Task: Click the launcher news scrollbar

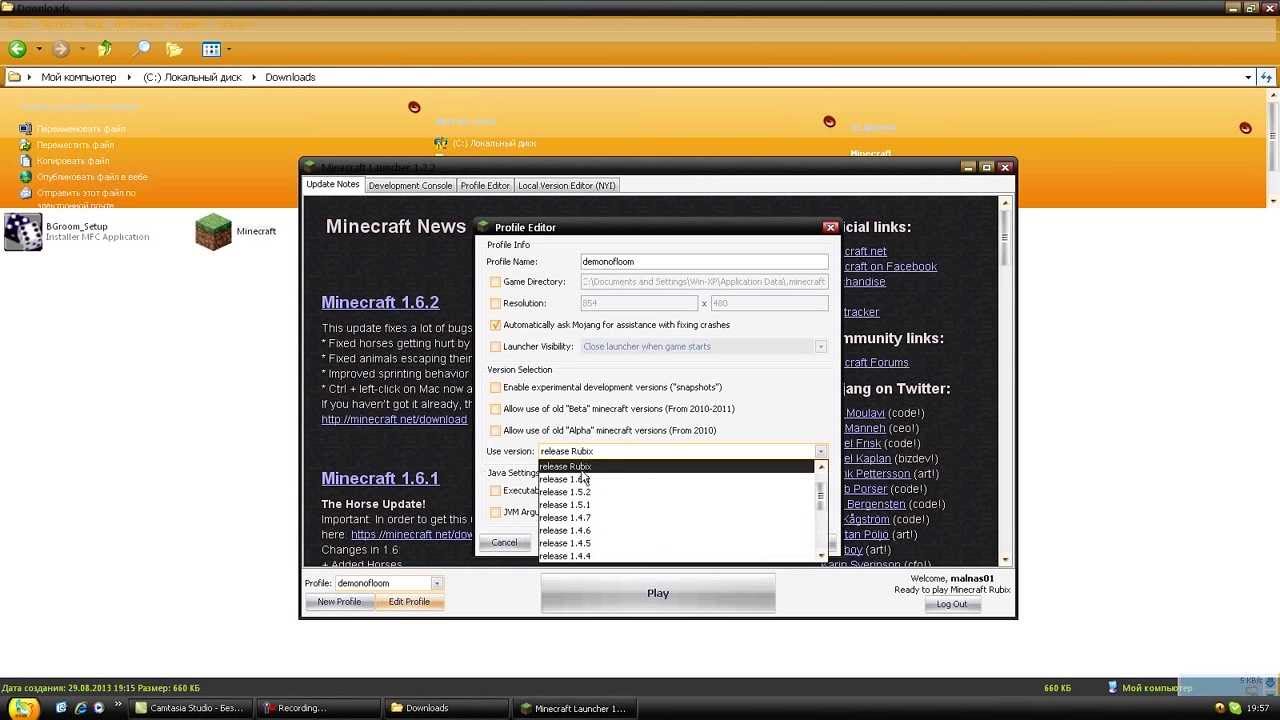Action: point(1005,382)
